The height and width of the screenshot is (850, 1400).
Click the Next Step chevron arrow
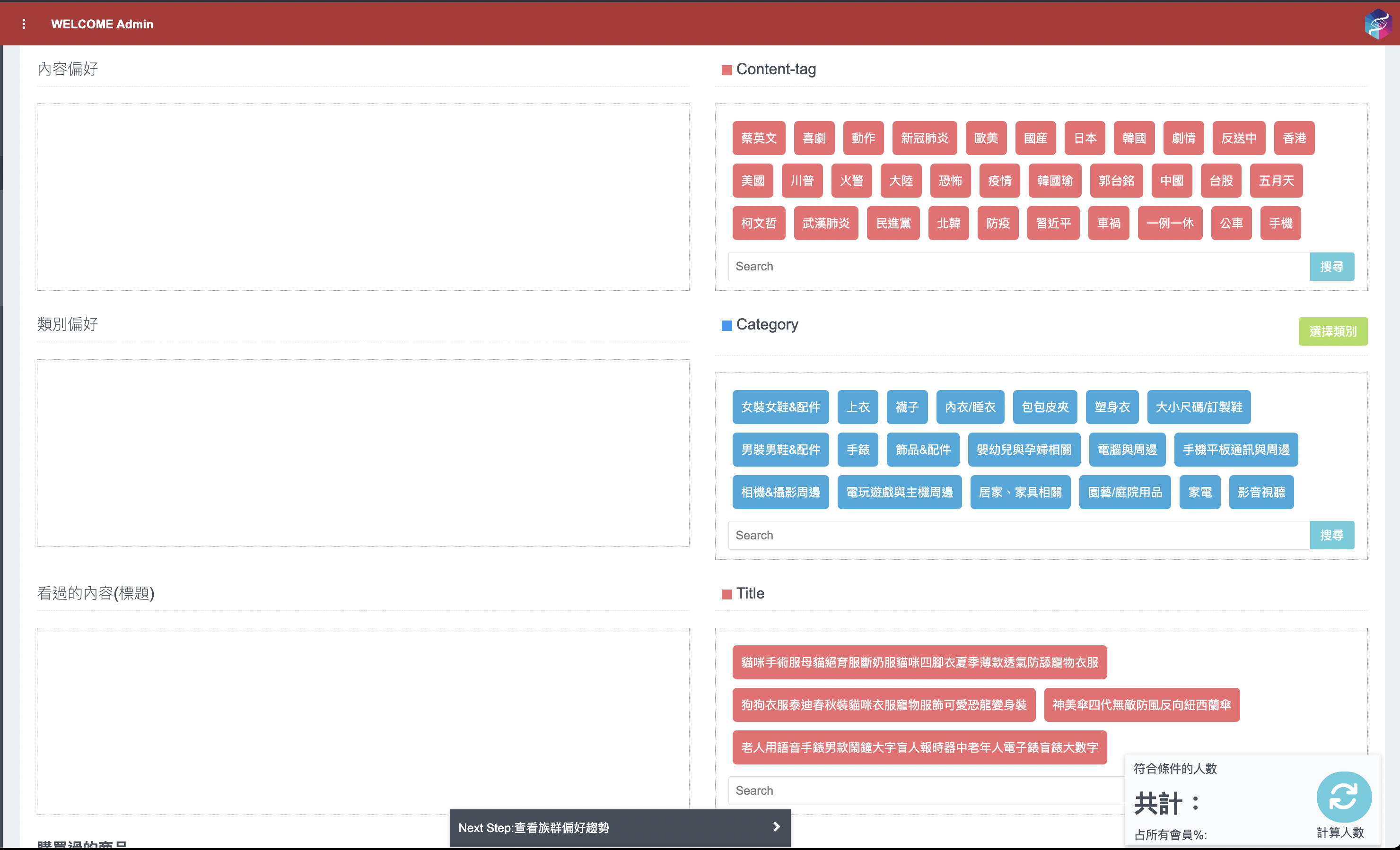pyautogui.click(x=776, y=827)
